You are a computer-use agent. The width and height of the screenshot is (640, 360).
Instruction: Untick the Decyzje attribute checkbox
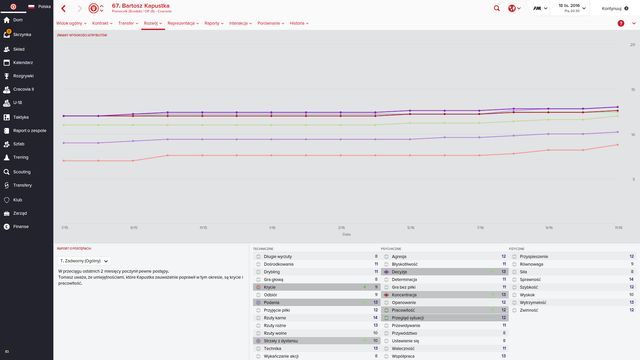pyautogui.click(x=386, y=272)
